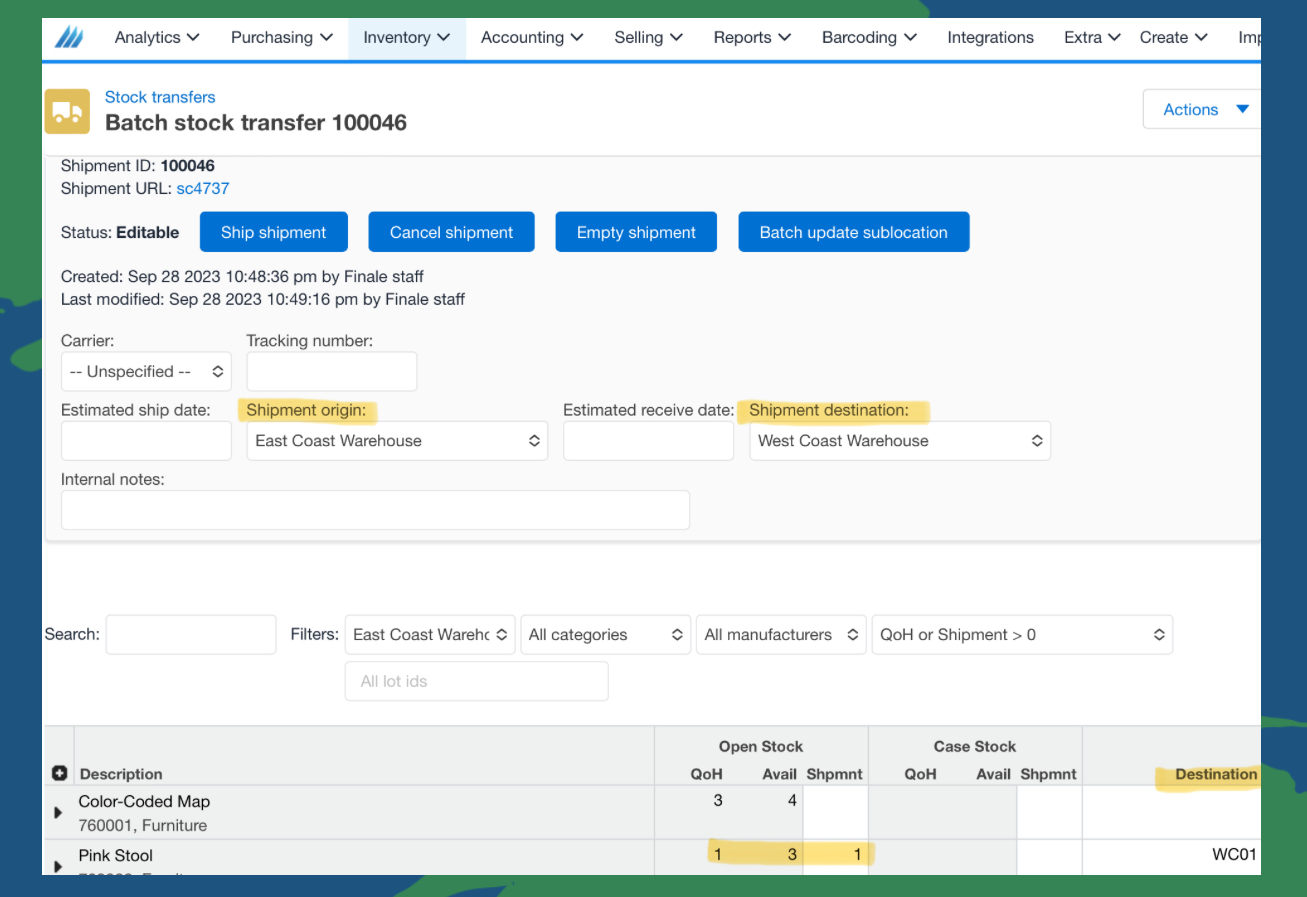Click Batch update sublocation button
This screenshot has height=897, width=1307.
tap(854, 232)
